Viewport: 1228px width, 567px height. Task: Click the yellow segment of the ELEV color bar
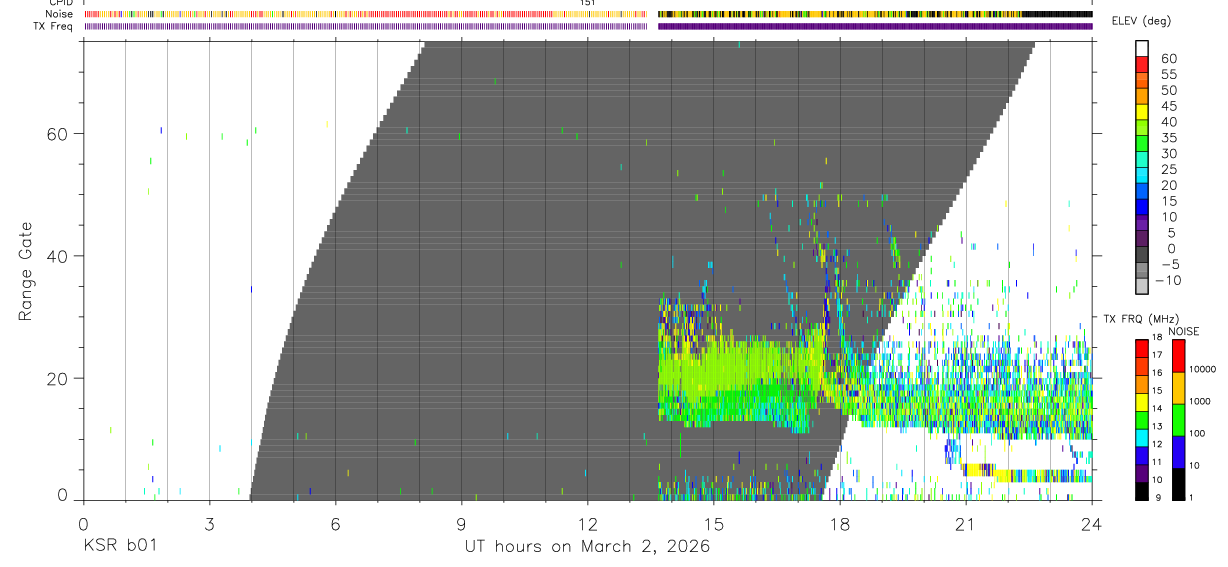pyautogui.click(x=1141, y=113)
